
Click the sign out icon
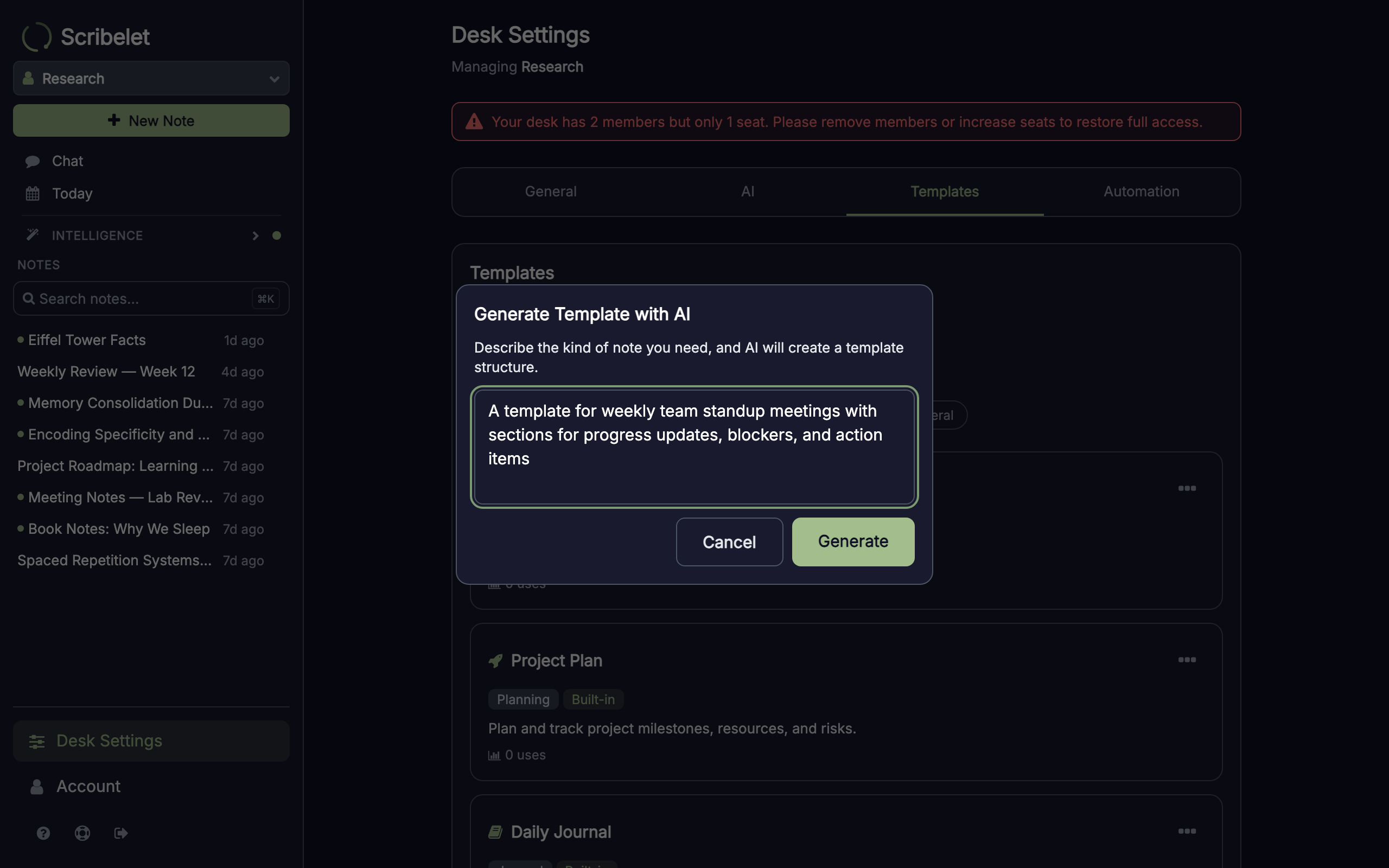coord(121,833)
